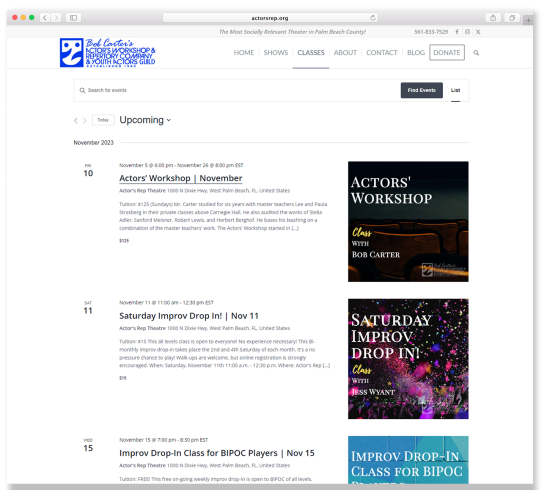The height and width of the screenshot is (496, 550).
Task: Click the DONATE button
Action: point(447,53)
